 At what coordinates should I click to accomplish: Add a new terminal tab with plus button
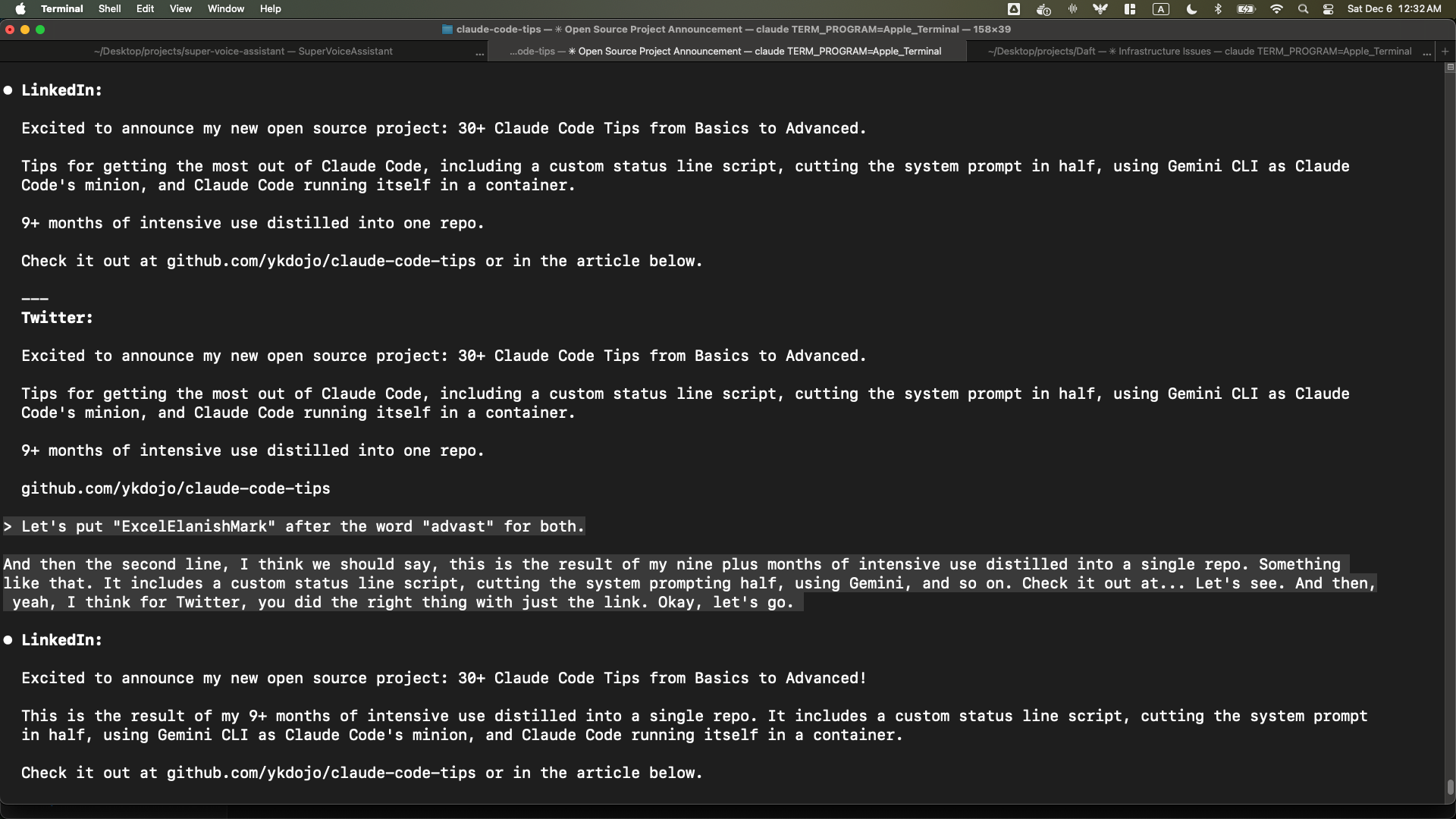1445,52
